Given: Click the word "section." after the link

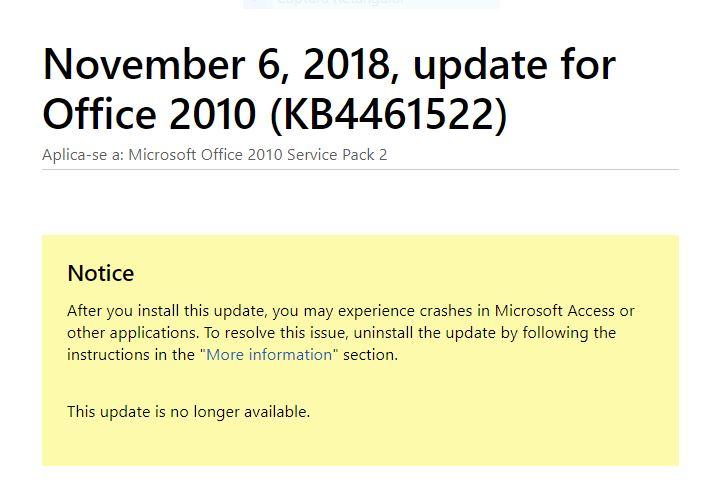Looking at the screenshot, I should pos(370,355).
